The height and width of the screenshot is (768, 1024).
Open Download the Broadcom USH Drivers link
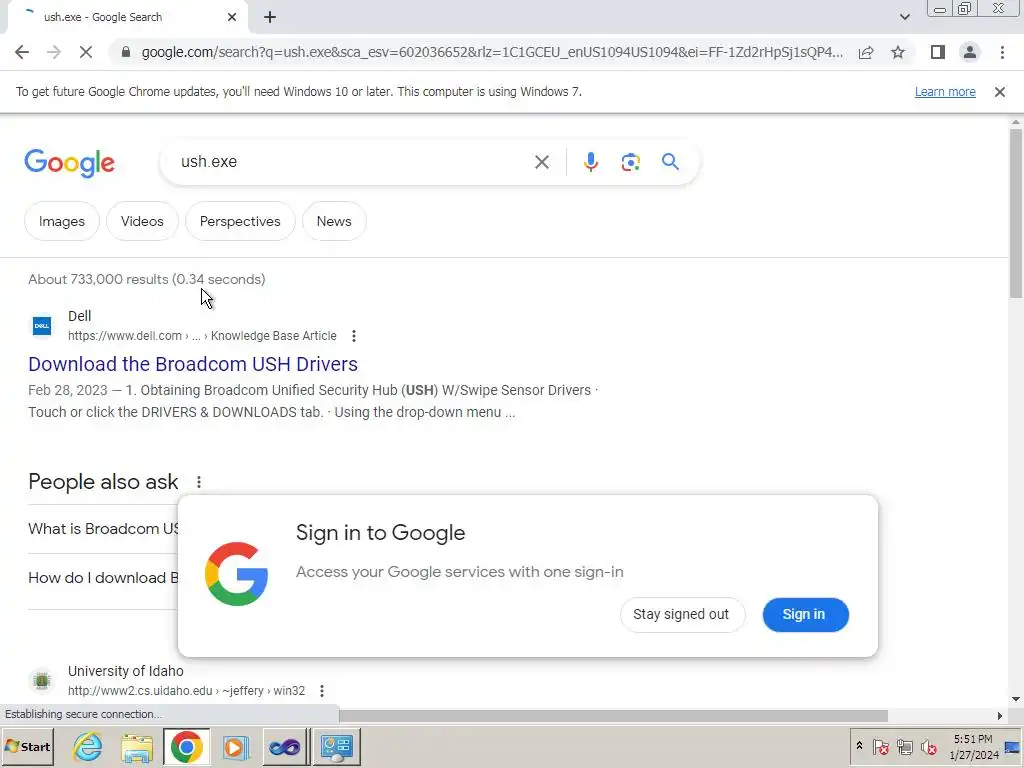pos(193,364)
